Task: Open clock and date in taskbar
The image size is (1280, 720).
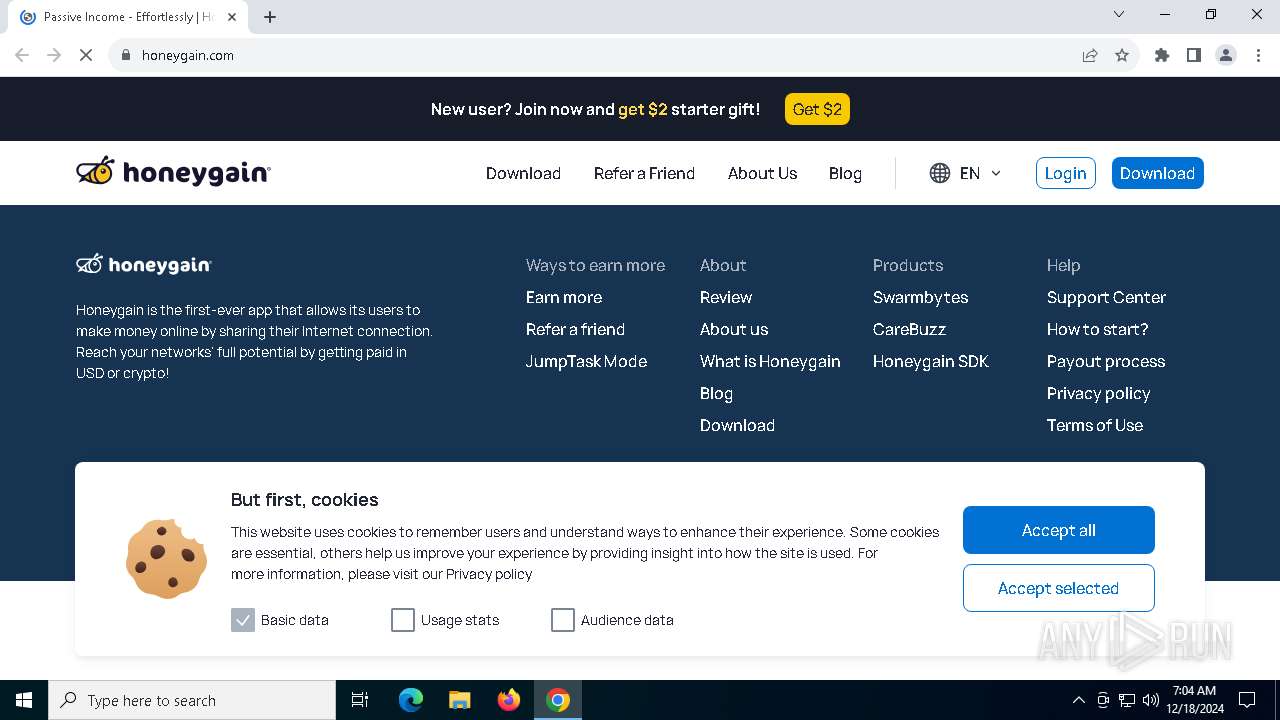Action: (x=1194, y=700)
